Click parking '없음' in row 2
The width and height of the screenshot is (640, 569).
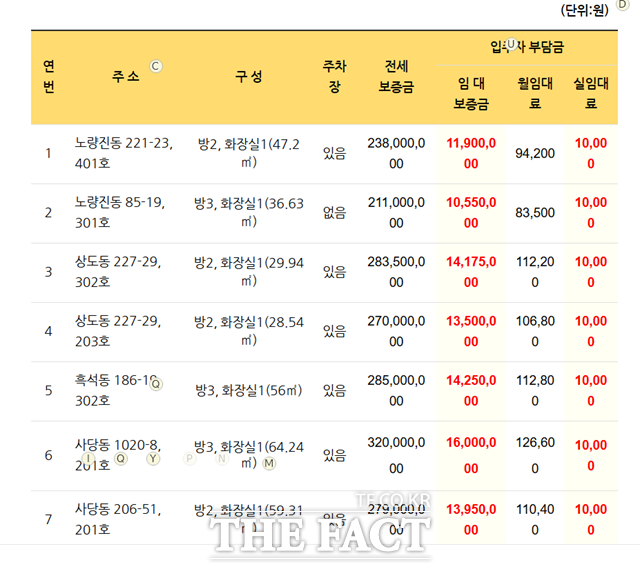(x=335, y=213)
